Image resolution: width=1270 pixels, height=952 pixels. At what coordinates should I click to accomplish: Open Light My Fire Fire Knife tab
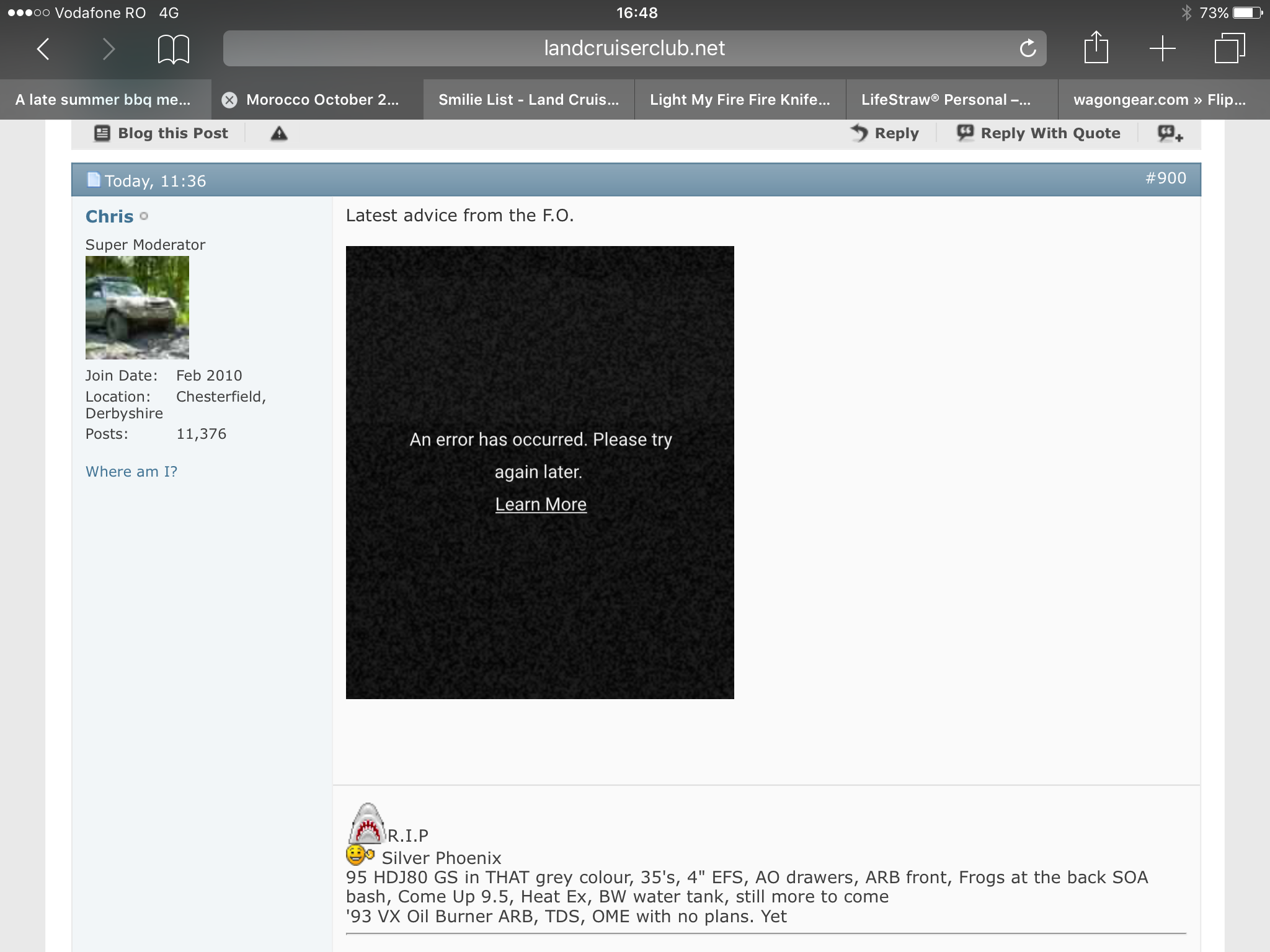point(740,100)
